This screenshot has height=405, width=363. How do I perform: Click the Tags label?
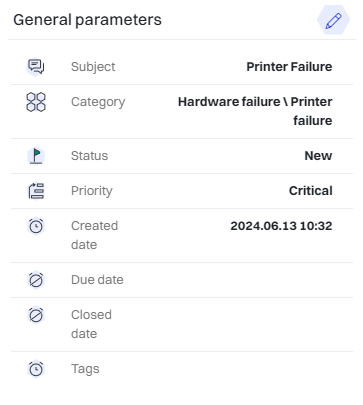pos(85,369)
